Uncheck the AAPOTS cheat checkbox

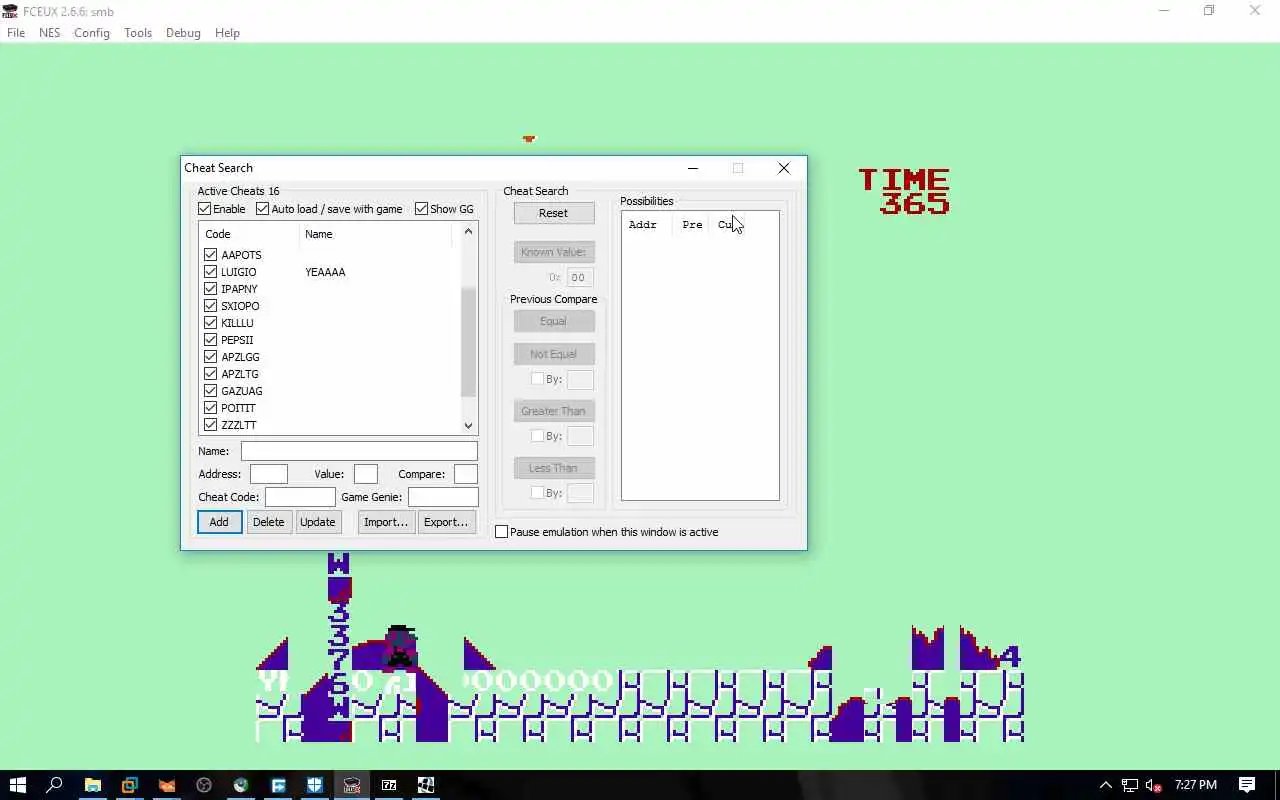point(210,255)
